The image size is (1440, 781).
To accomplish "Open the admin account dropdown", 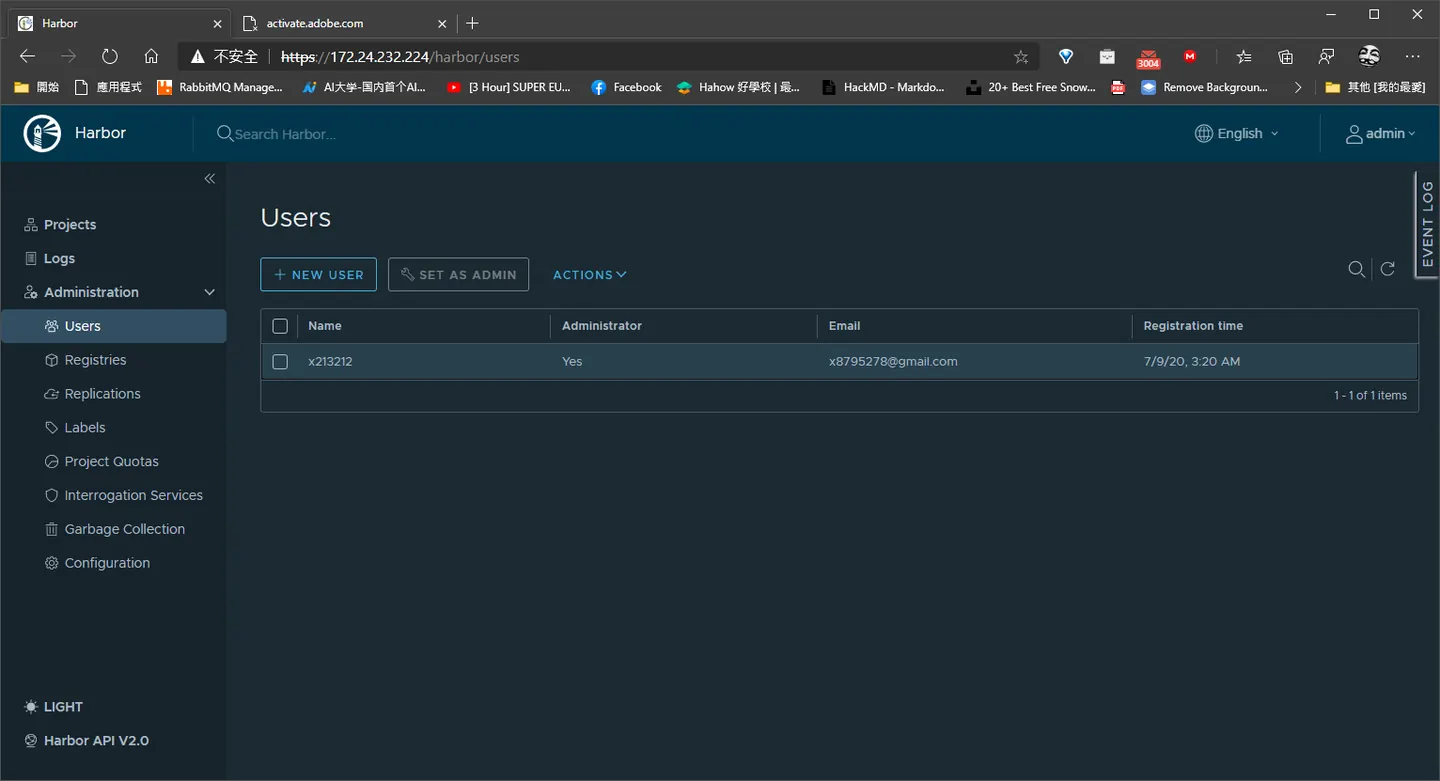I will tap(1381, 134).
